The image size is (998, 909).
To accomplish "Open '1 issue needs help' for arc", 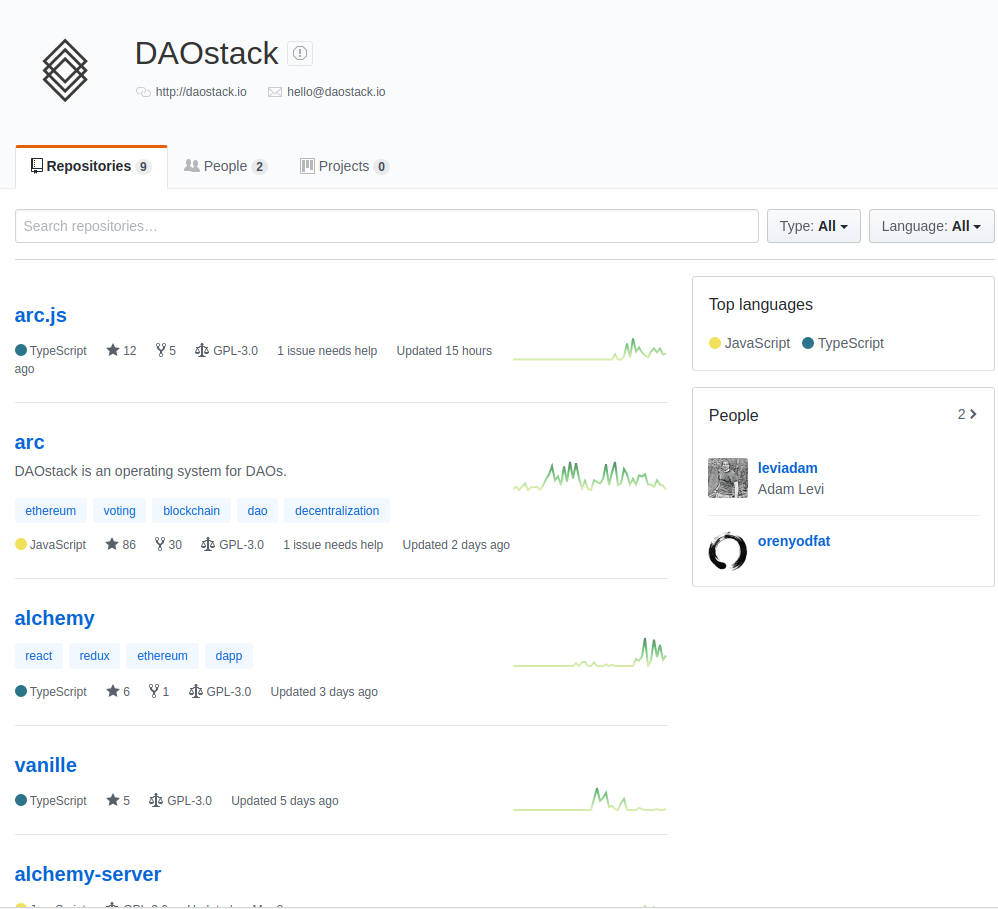I will point(334,545).
